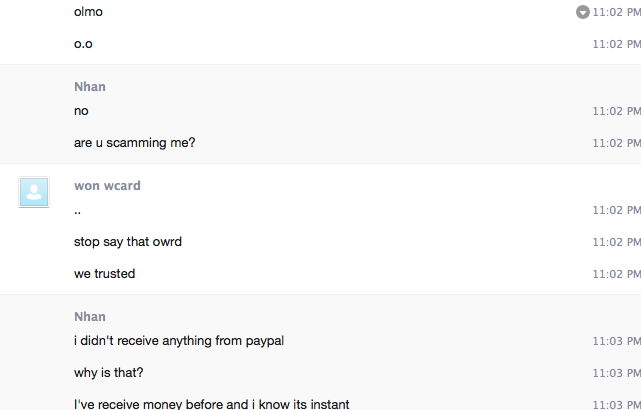641x410 pixels.
Task: Click the 'why is that?' message
Action: (108, 373)
